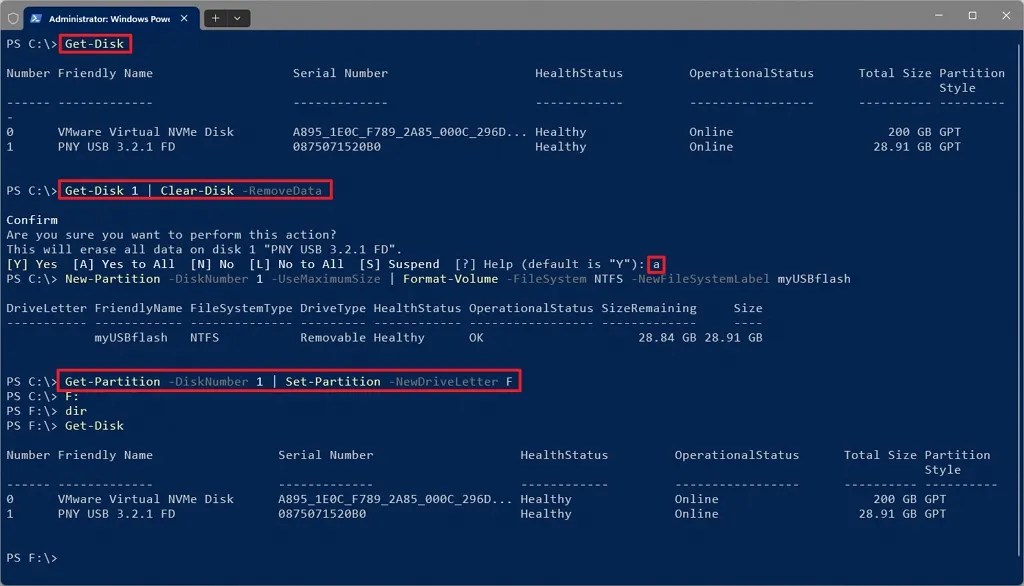1024x586 pixels.
Task: Click the 'Confirm' prompt heading
Action: coord(32,220)
